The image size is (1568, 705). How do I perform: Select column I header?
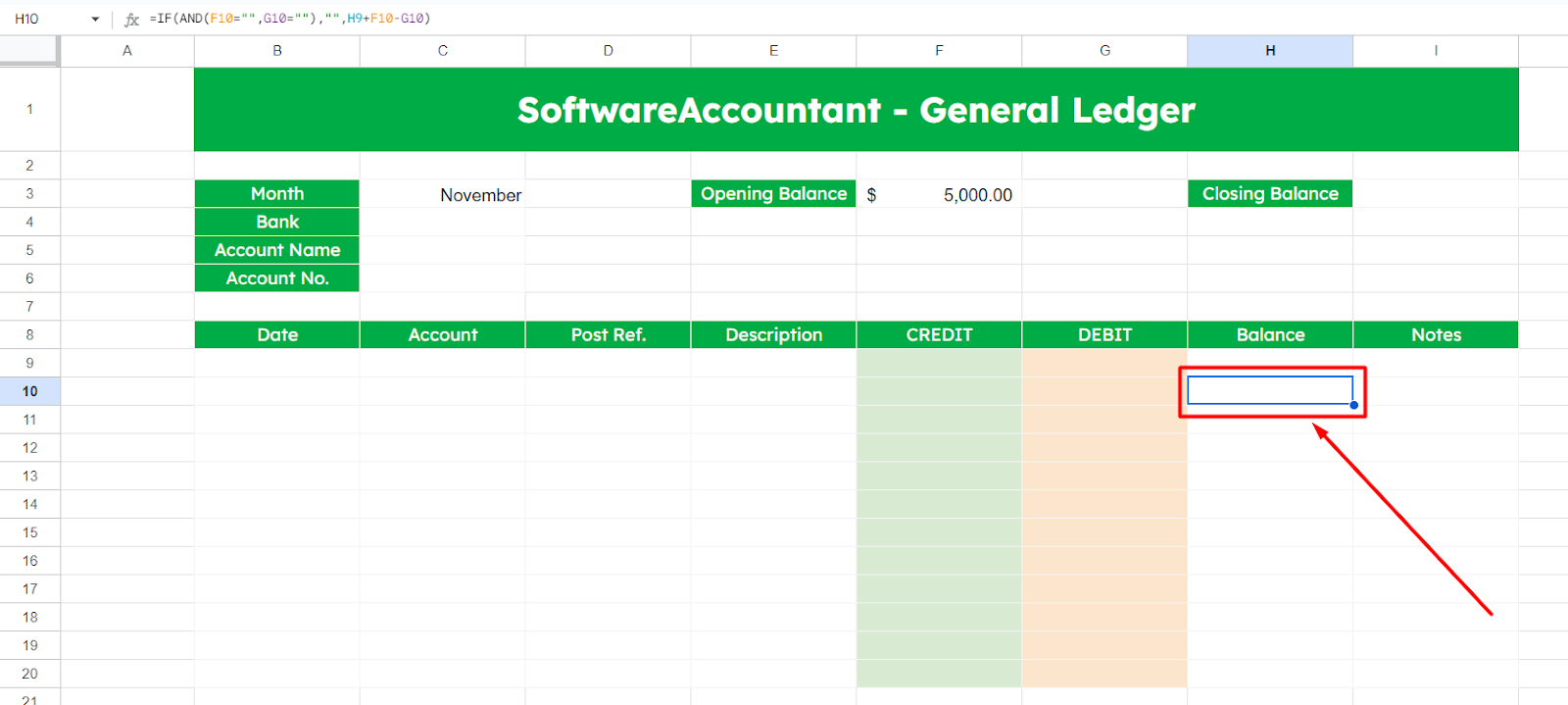(1437, 51)
